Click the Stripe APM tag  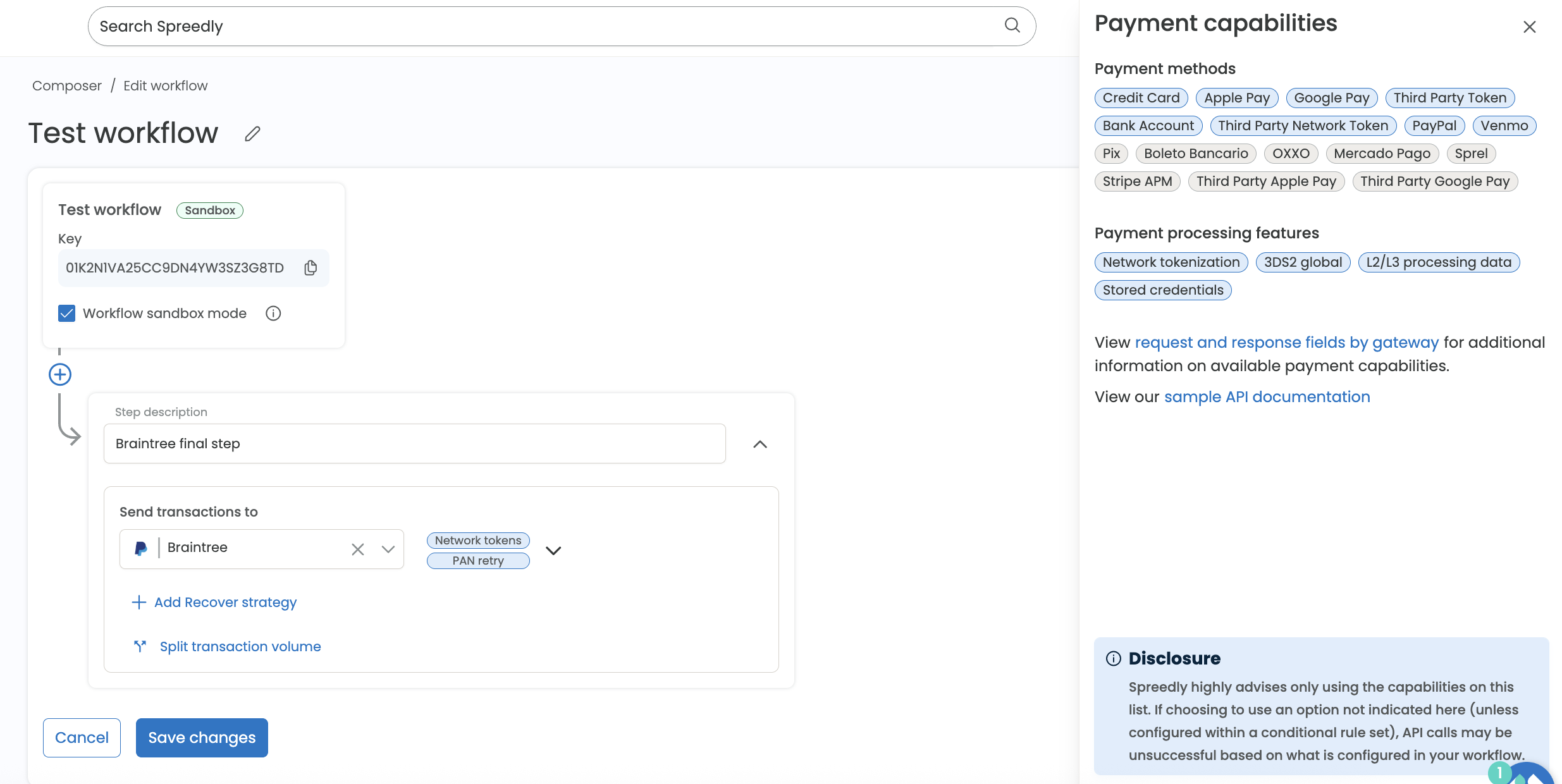(1137, 181)
